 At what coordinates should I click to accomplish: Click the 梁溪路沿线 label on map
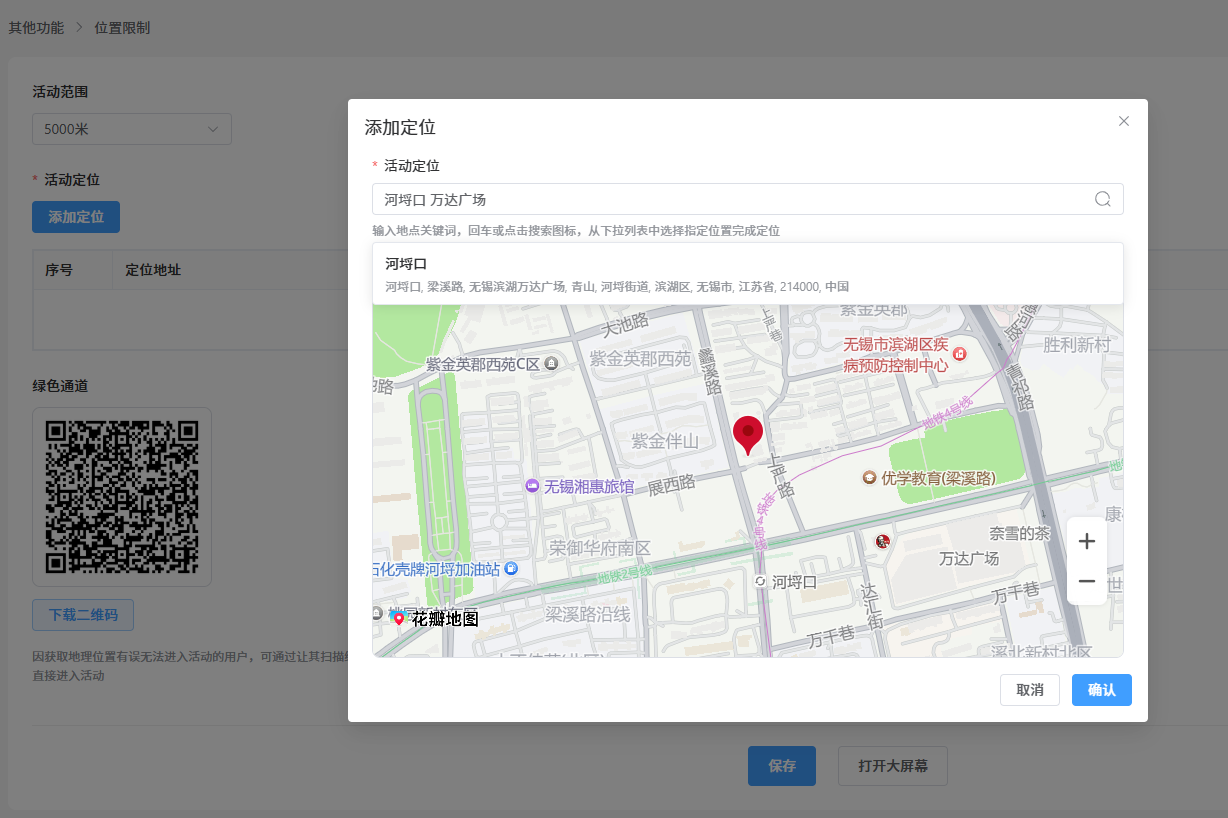point(588,614)
